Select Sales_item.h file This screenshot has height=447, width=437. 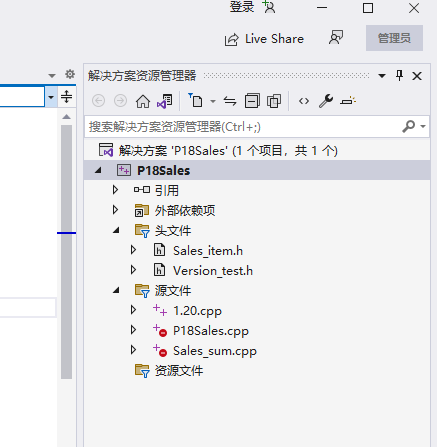pyautogui.click(x=208, y=251)
